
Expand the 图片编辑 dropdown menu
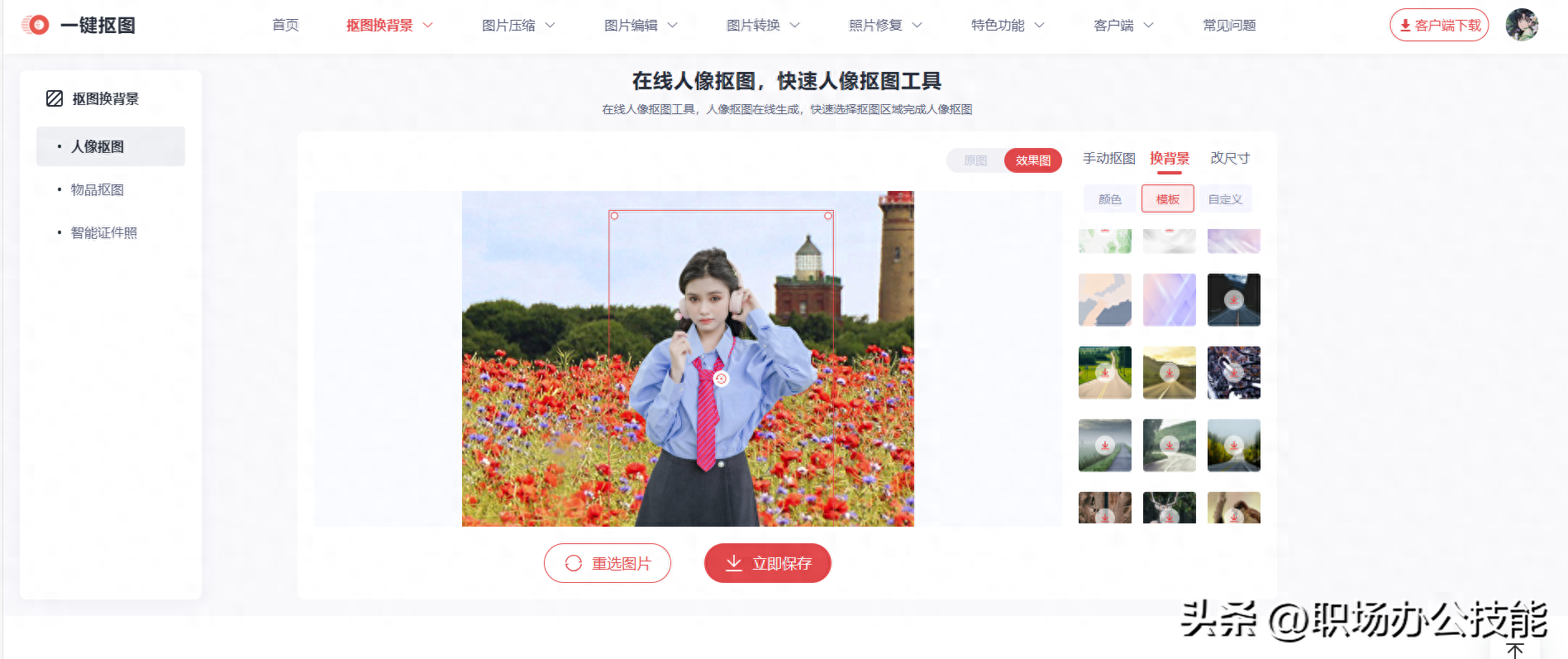(641, 26)
